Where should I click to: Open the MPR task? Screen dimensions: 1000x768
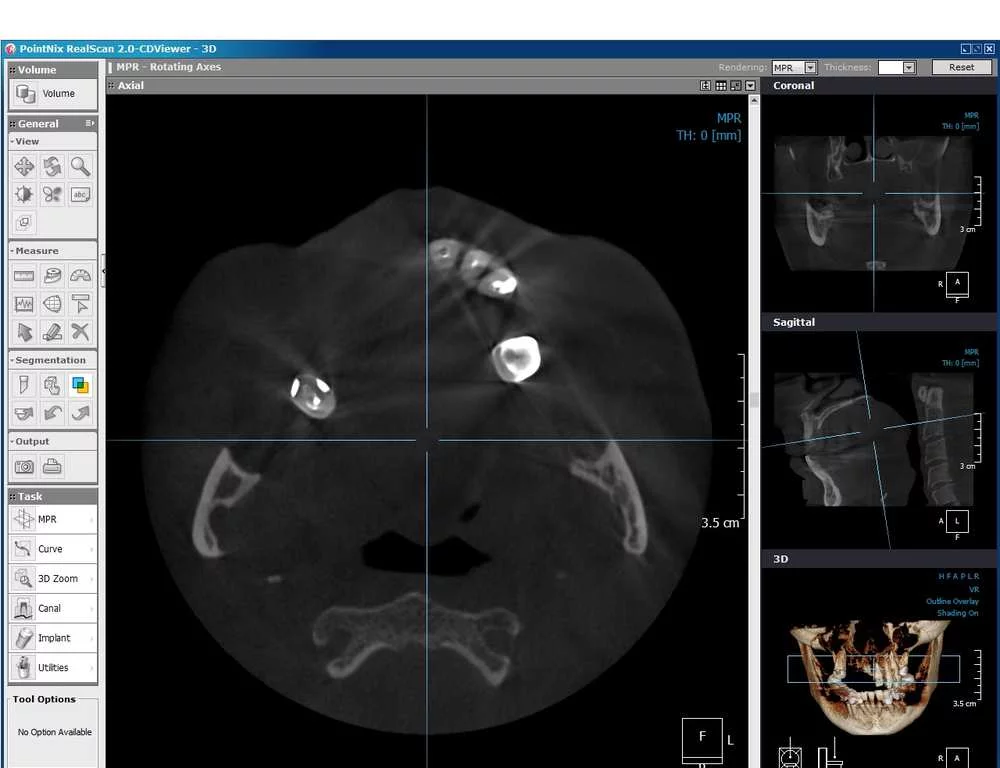click(x=53, y=519)
